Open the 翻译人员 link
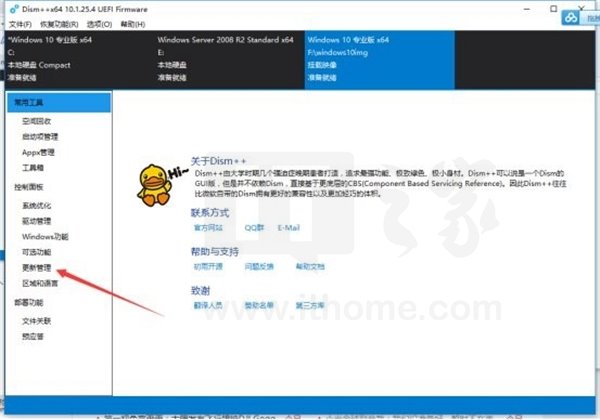600x420 pixels. (x=208, y=305)
